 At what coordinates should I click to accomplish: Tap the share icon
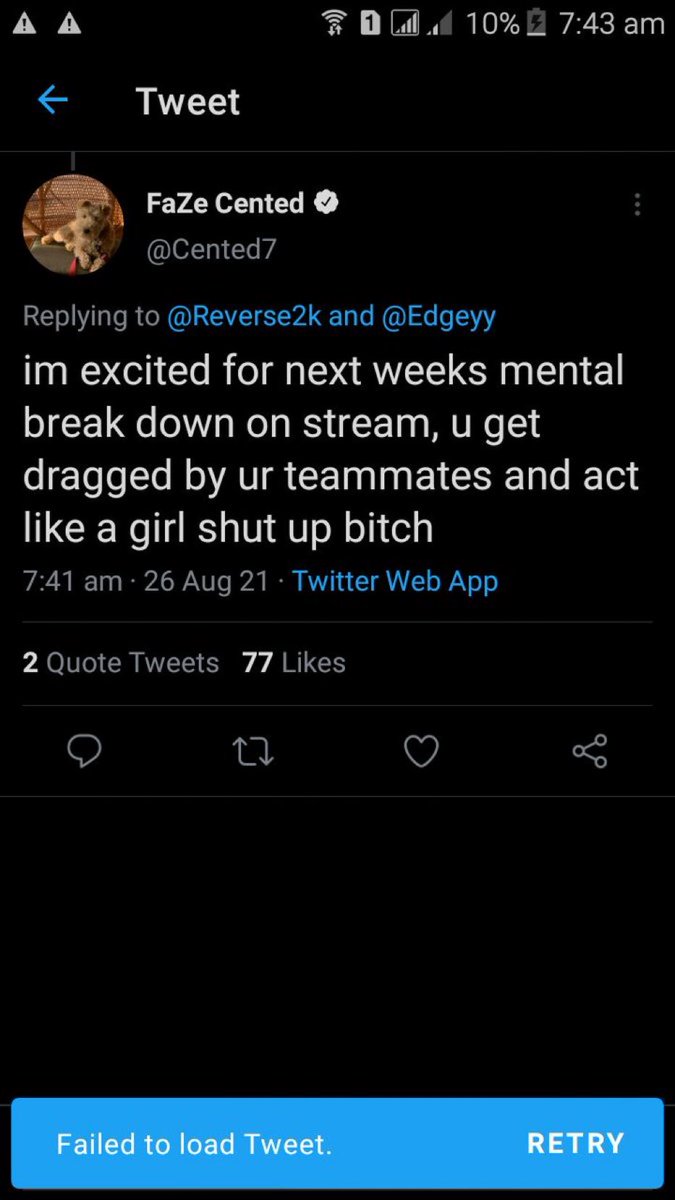(590, 750)
